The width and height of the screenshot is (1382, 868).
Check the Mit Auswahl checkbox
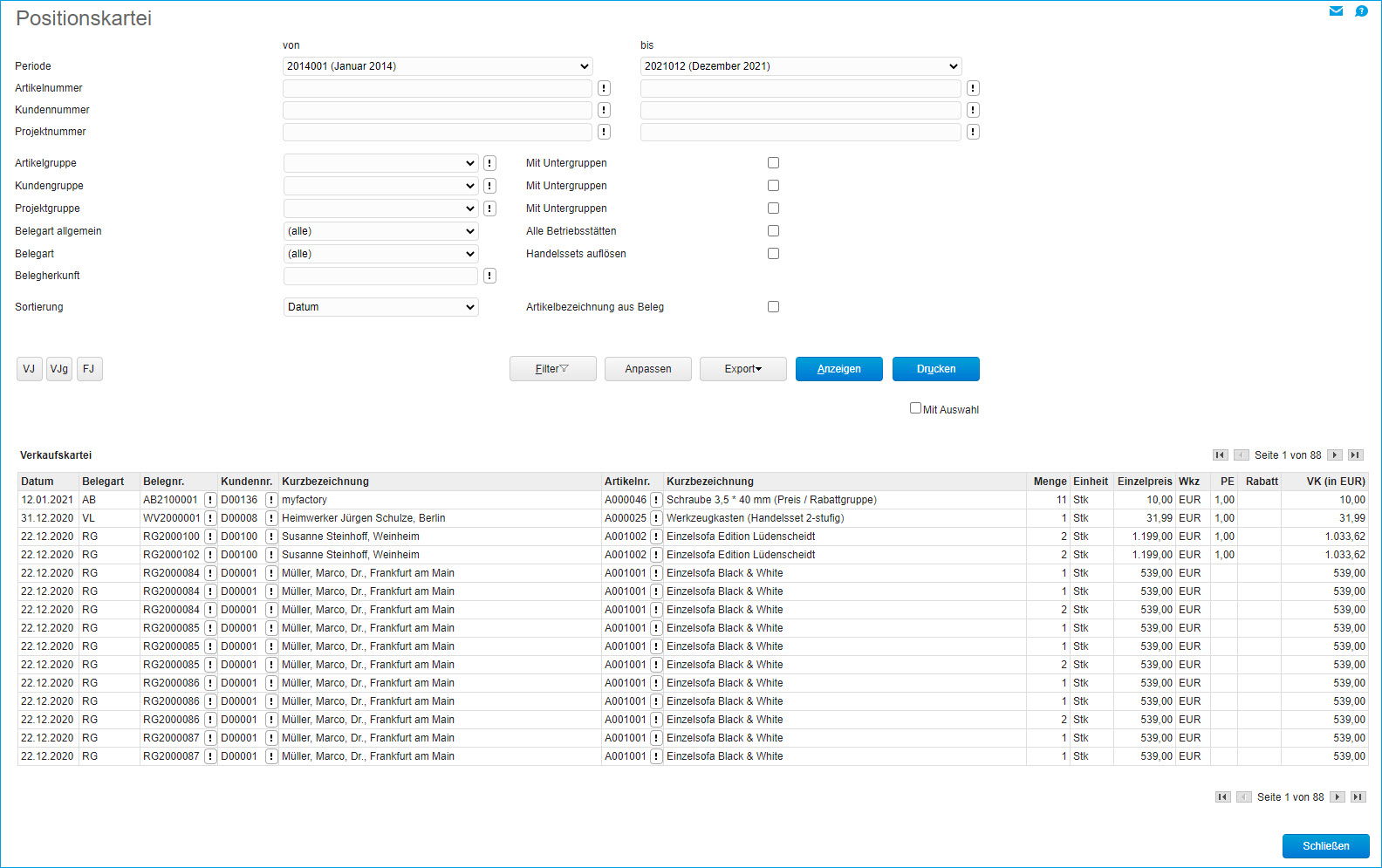[915, 408]
